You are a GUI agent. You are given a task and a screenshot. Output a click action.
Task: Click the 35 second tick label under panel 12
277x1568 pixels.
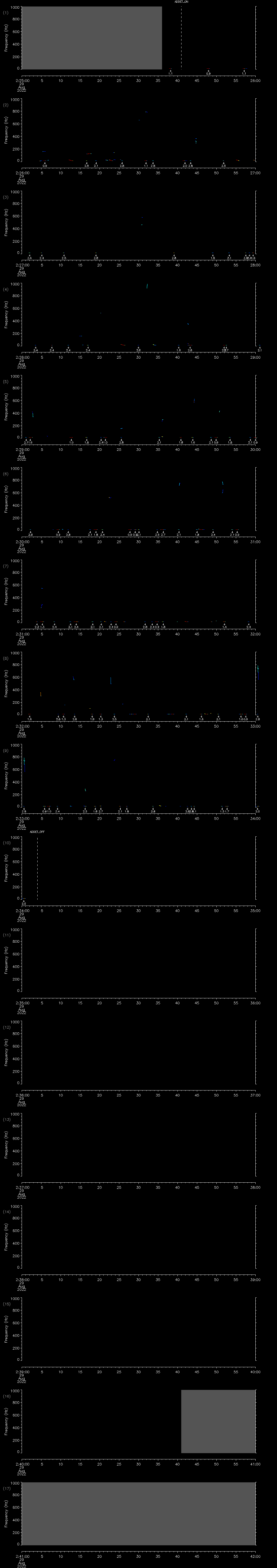(158, 1095)
